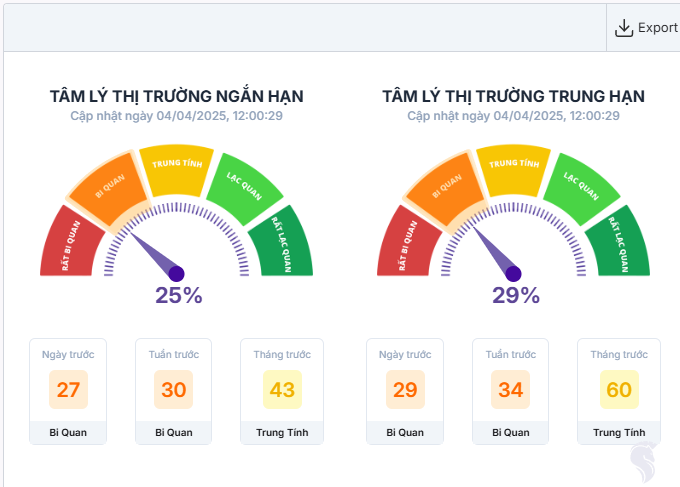Click the medium-term gauge needle pivot dot
The image size is (680, 487).
514,273
